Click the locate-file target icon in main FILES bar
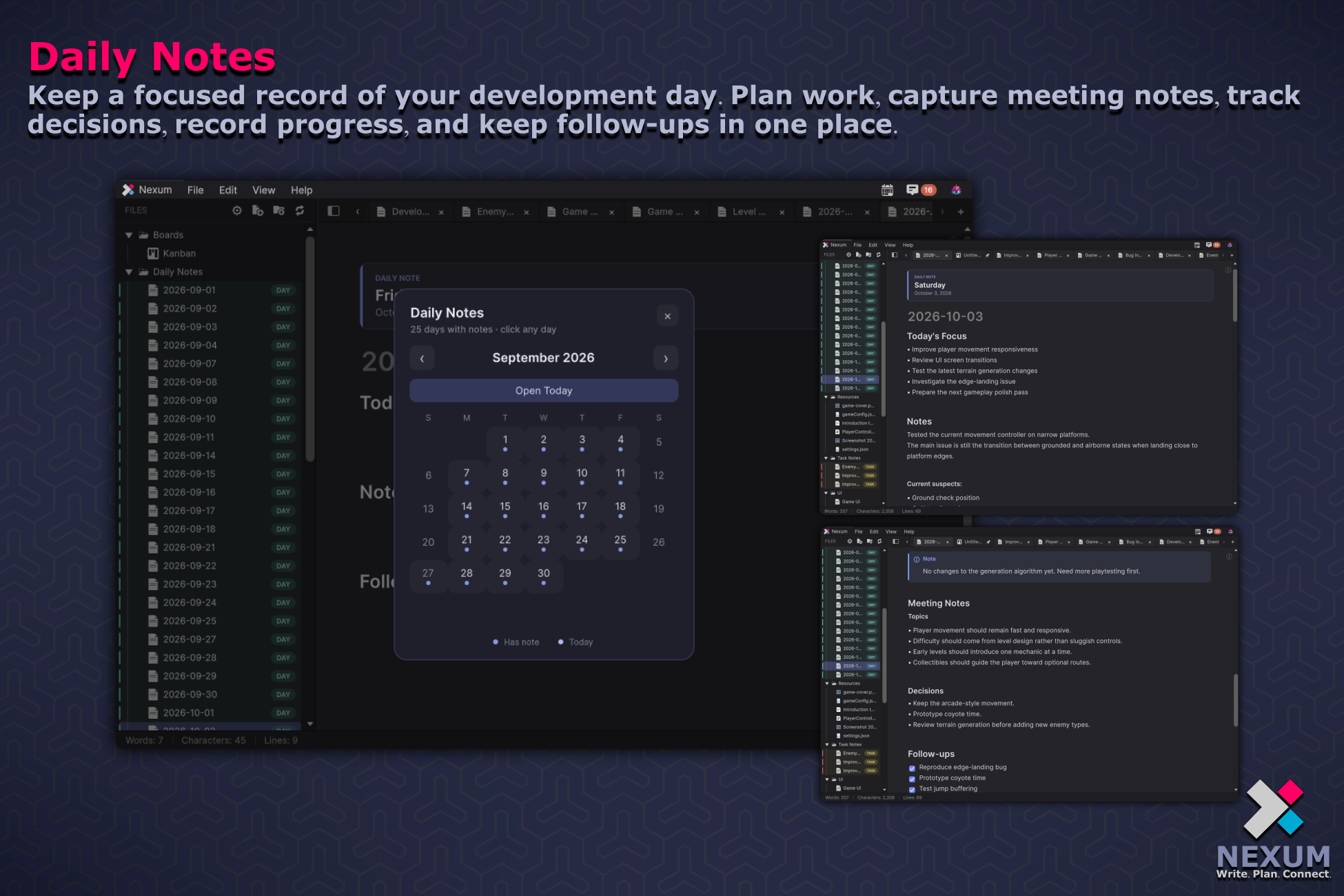Screen dimensions: 1344x896 click(x=237, y=211)
